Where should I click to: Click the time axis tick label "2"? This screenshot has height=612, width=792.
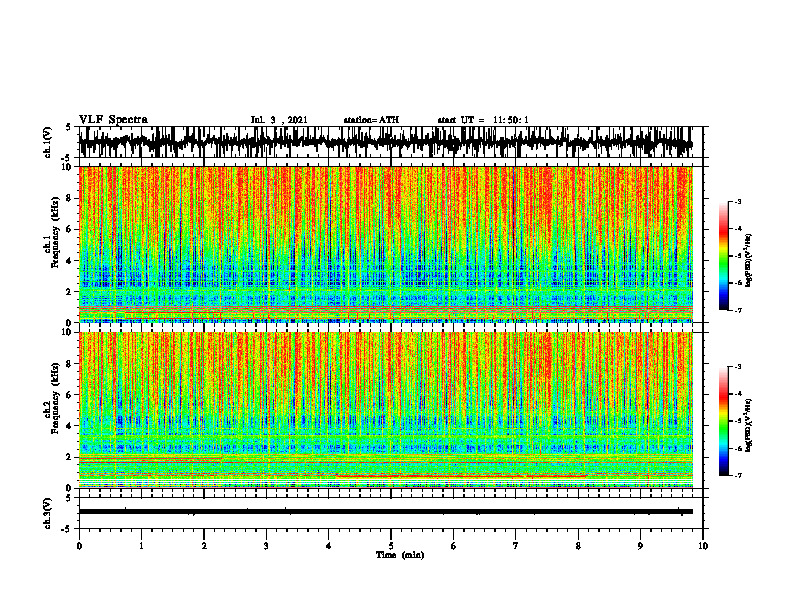[204, 546]
